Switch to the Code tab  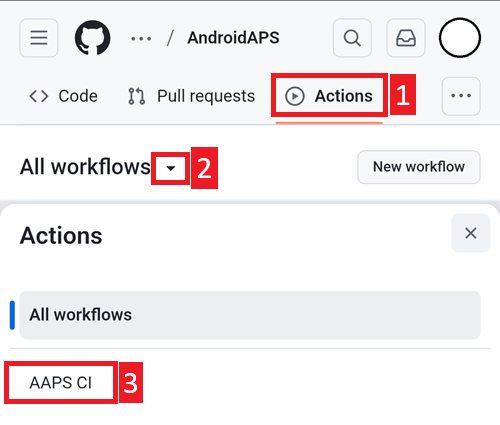[63, 96]
